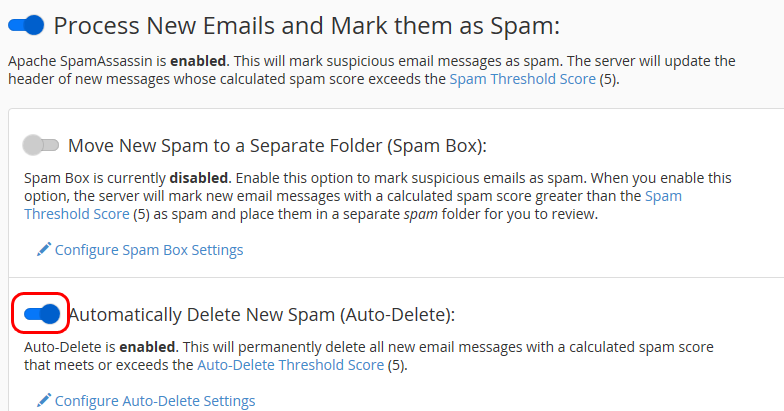
Task: Enable the Spam Box toggle
Action: pyautogui.click(x=41, y=146)
